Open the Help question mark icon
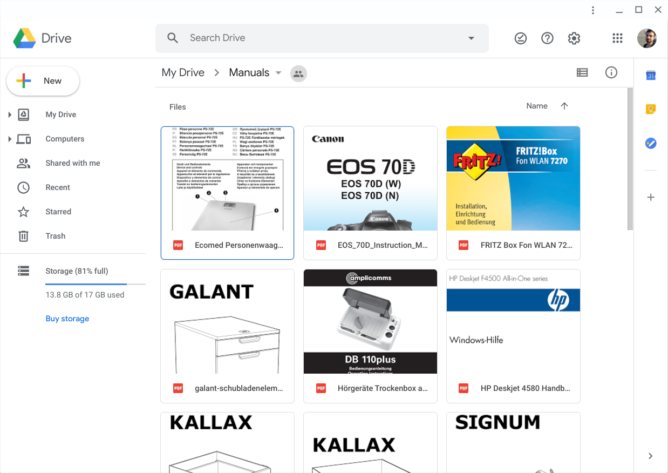This screenshot has width=668, height=473. 547,38
